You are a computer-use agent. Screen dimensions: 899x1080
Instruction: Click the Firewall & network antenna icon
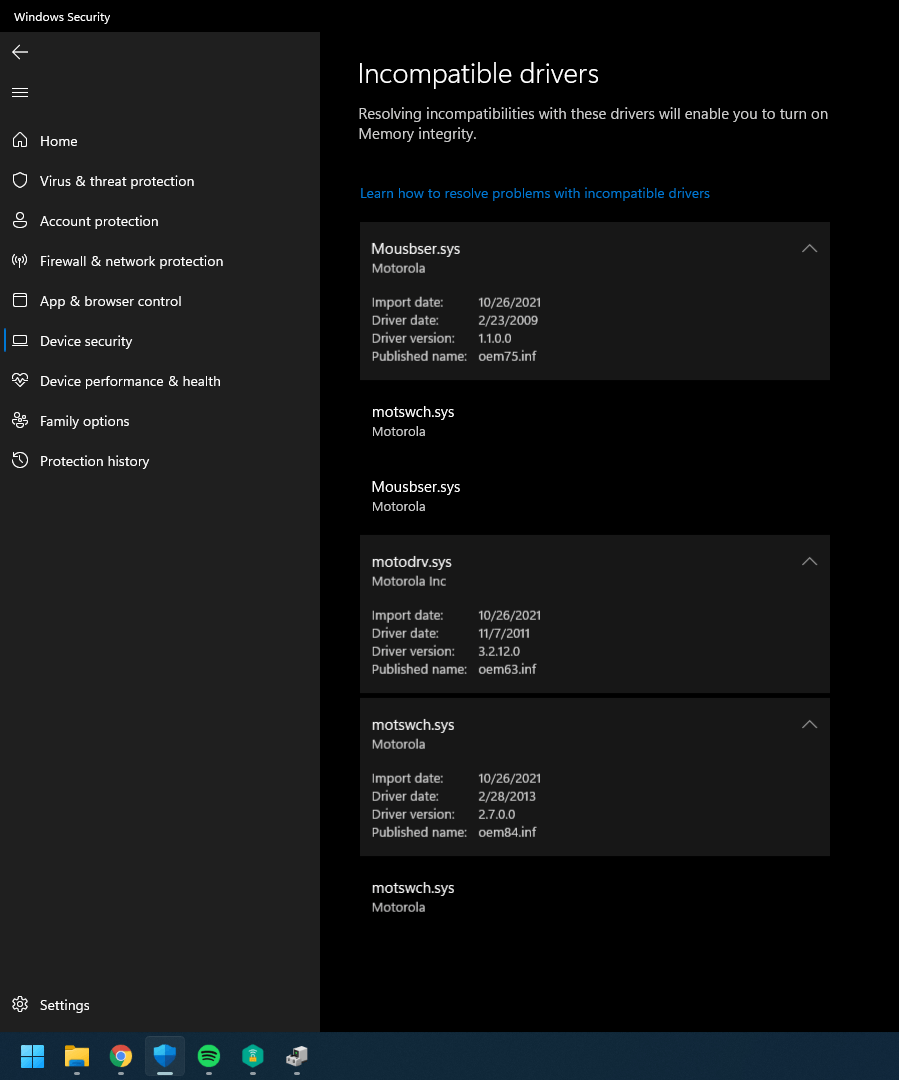(20, 260)
